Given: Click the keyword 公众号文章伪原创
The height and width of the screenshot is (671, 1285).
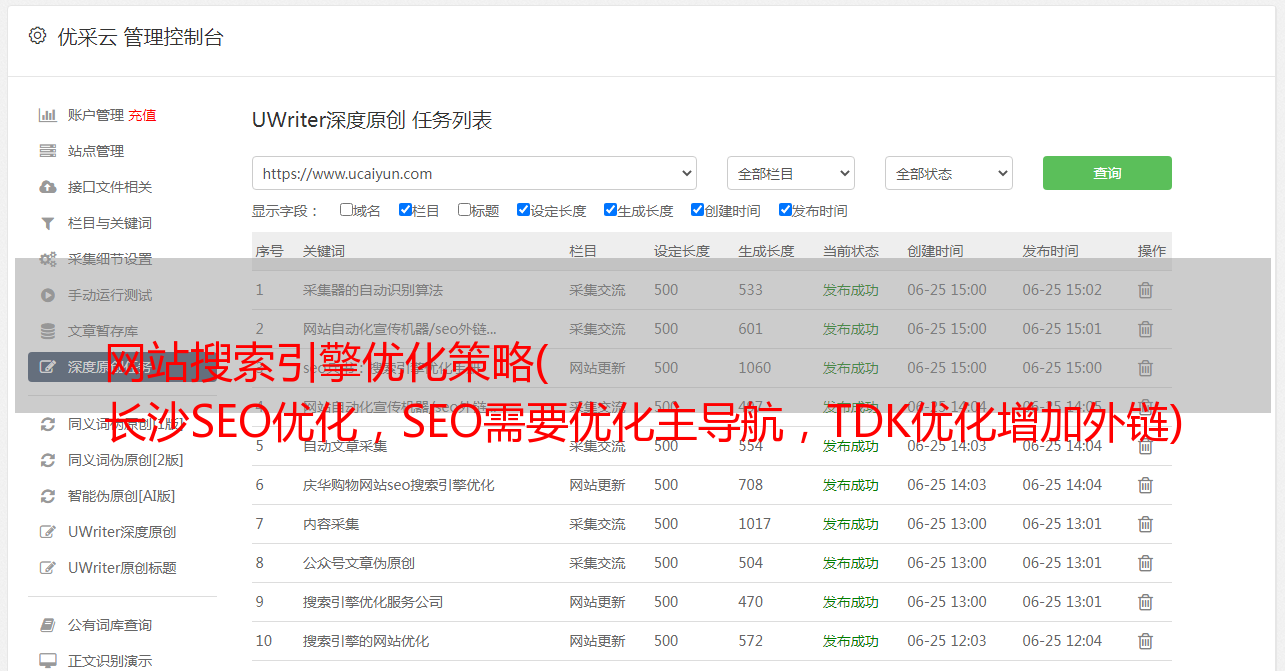Looking at the screenshot, I should click(x=359, y=563).
